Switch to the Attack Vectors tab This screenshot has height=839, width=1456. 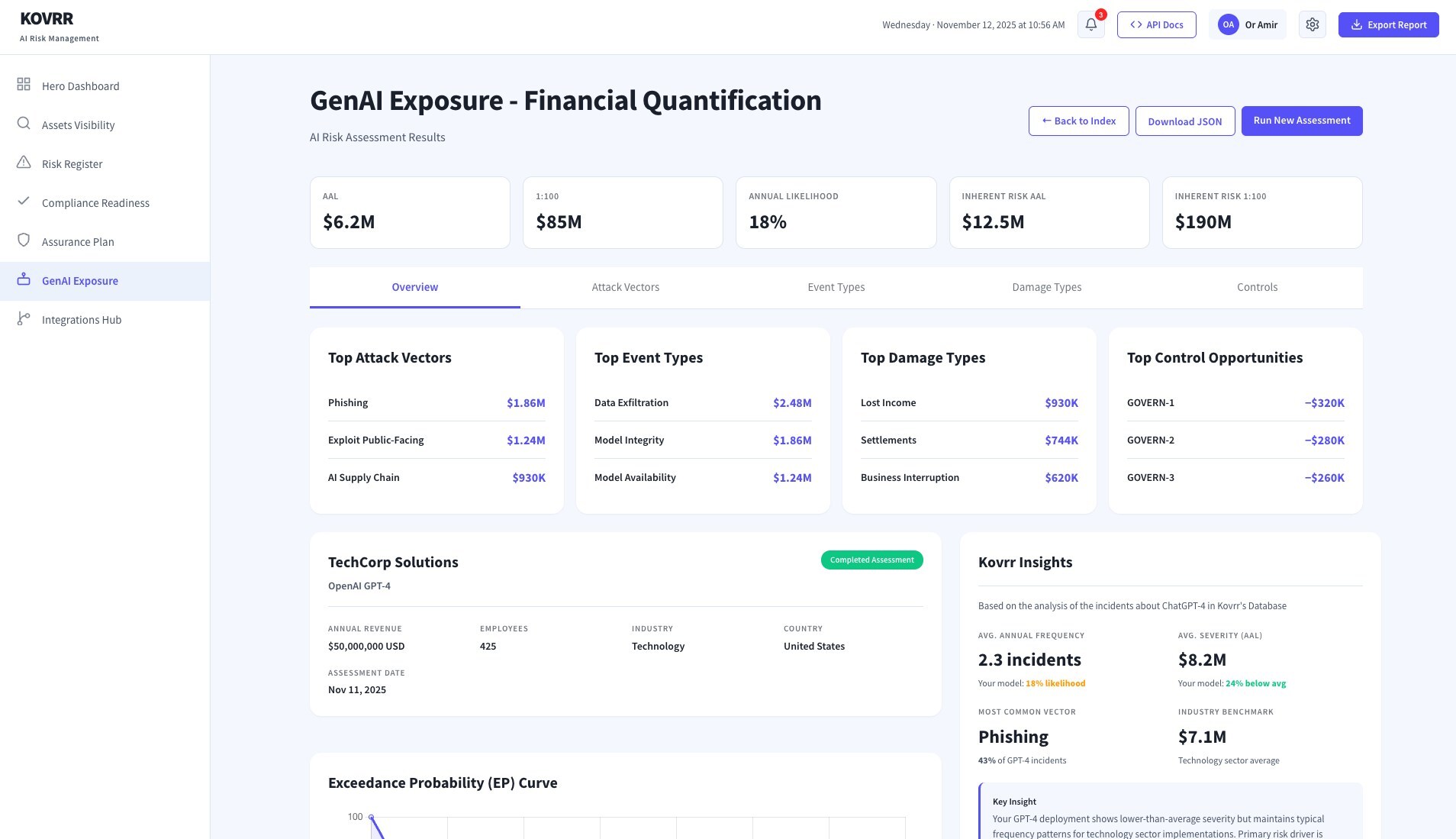tap(625, 287)
